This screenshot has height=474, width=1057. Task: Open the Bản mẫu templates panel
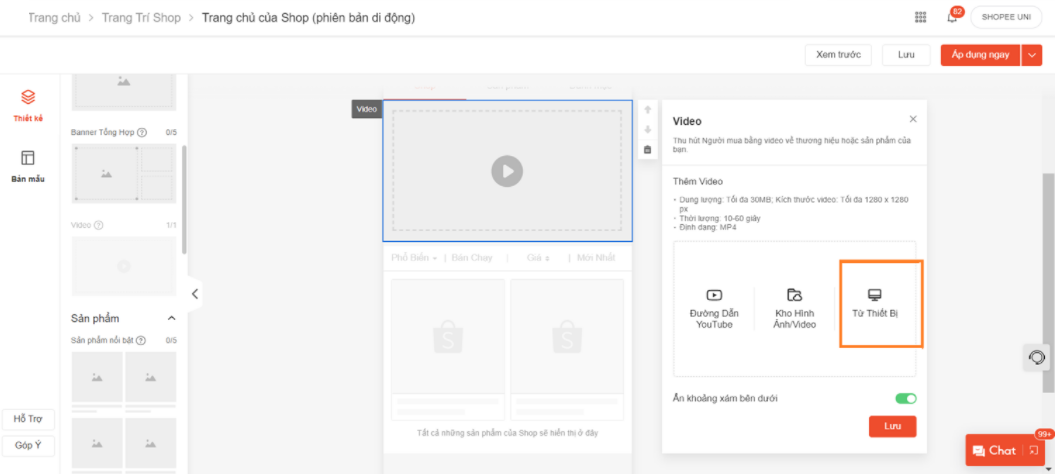pyautogui.click(x=28, y=165)
